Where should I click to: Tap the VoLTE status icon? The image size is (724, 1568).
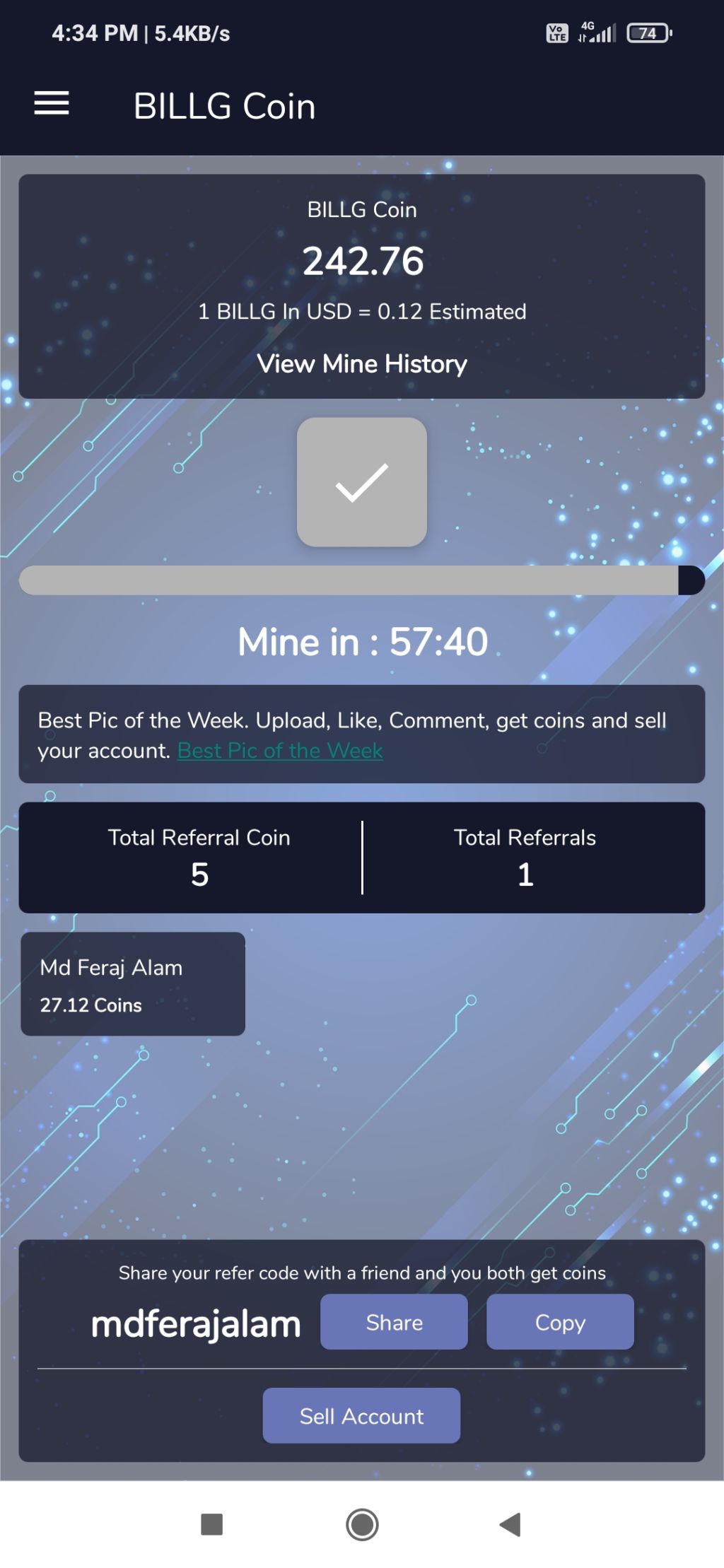[x=557, y=33]
